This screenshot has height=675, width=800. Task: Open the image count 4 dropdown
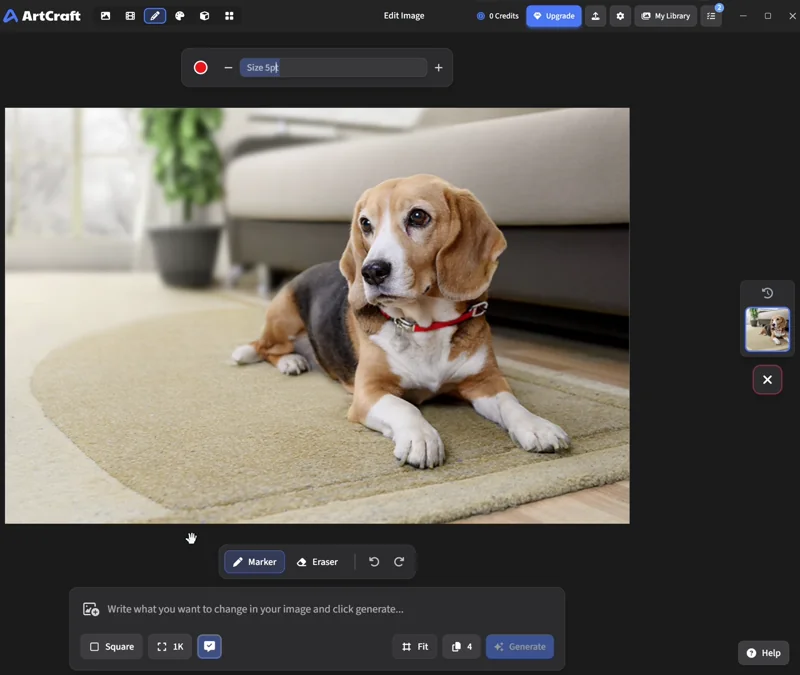click(x=462, y=646)
